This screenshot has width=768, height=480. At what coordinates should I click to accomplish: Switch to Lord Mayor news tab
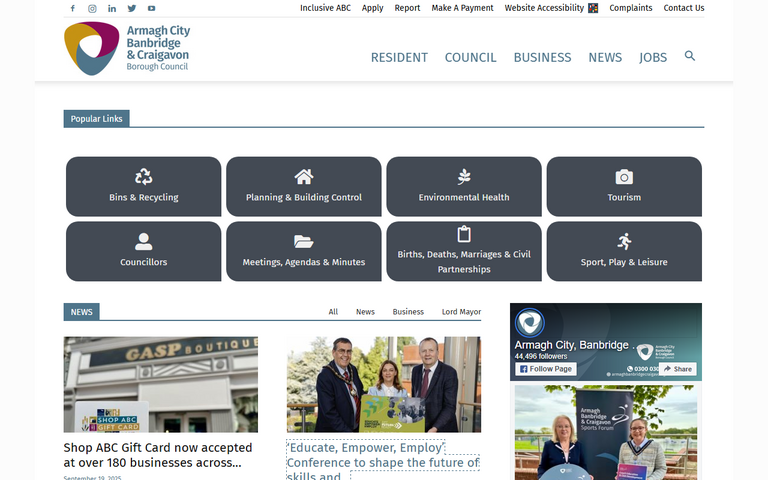tap(461, 312)
